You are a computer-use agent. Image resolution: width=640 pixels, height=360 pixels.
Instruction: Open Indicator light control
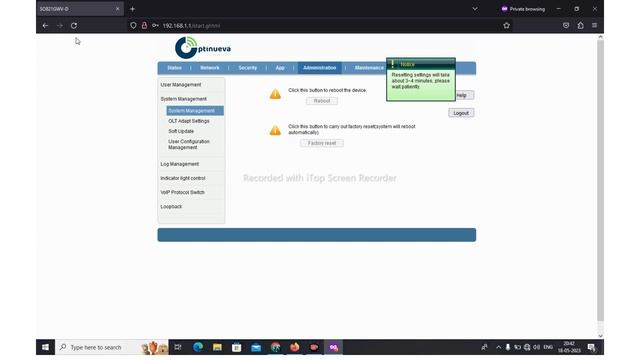(x=183, y=178)
